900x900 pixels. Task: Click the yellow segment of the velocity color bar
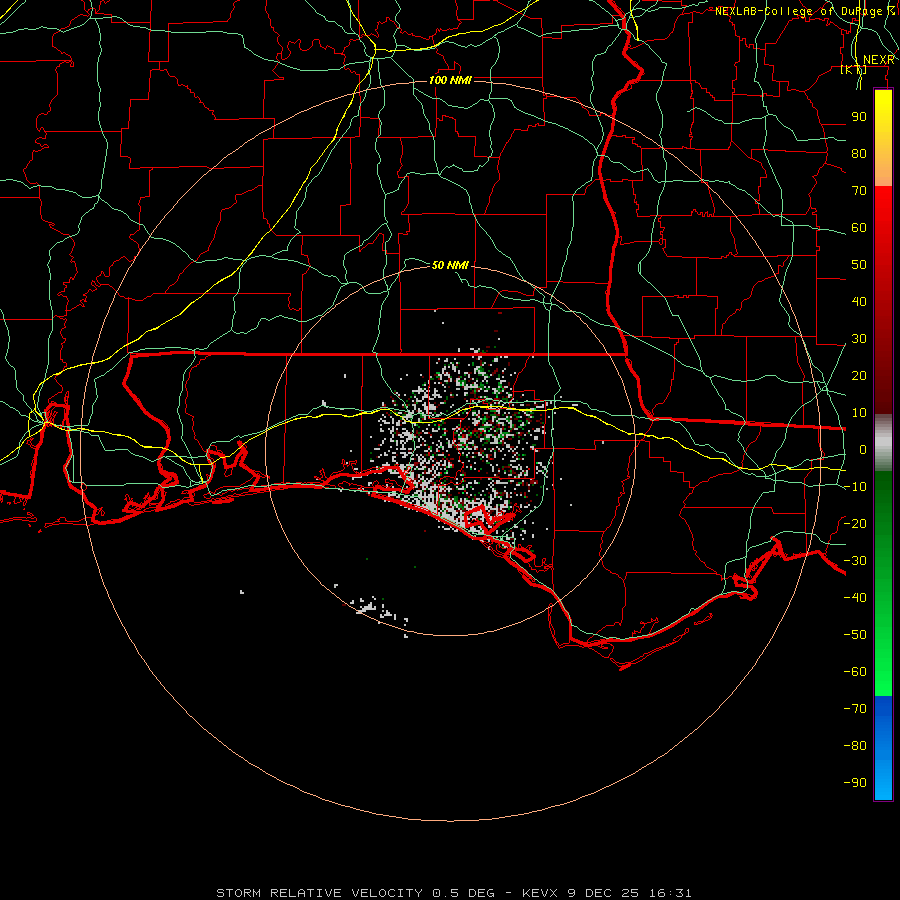(883, 138)
